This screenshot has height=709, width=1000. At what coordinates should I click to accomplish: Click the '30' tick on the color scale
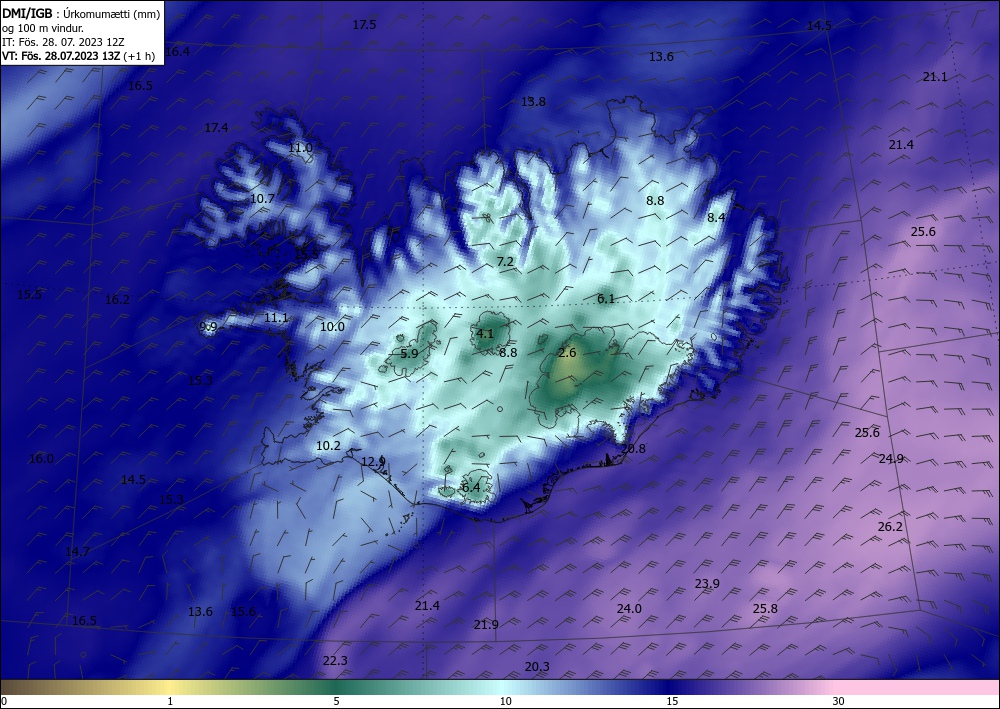pos(838,702)
